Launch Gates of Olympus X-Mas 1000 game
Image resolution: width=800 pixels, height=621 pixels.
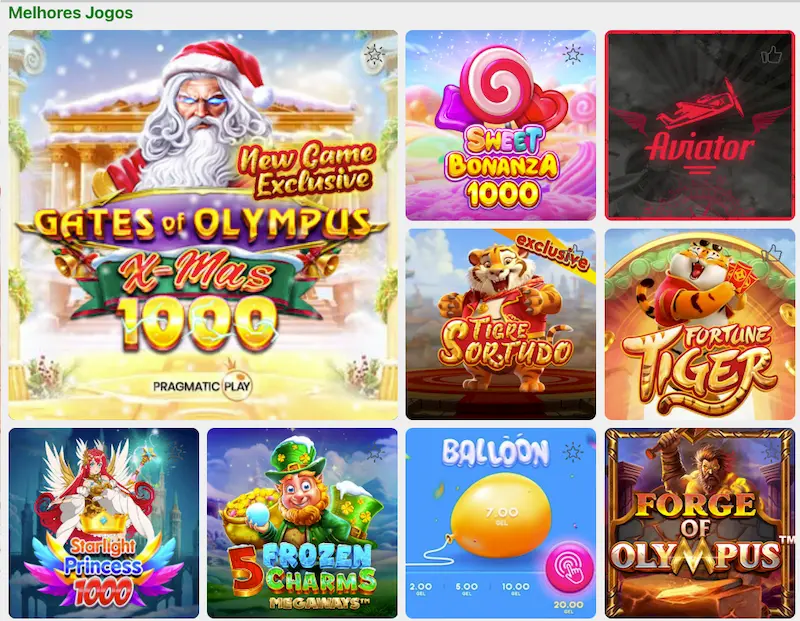(x=203, y=225)
